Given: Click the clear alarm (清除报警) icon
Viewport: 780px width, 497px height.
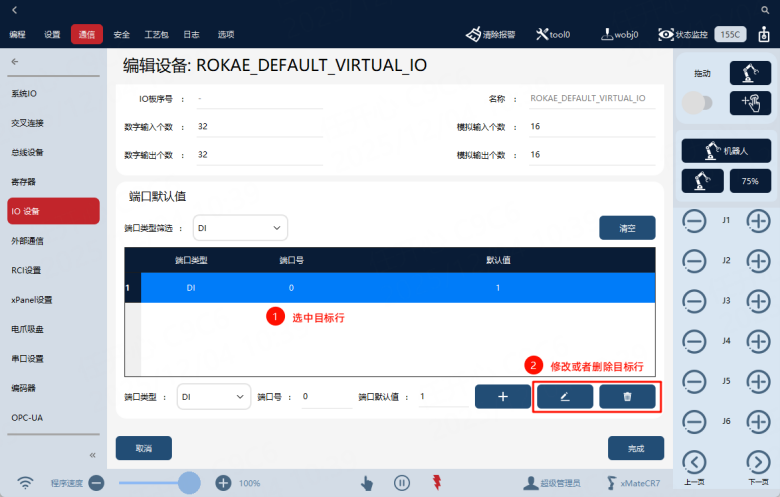Looking at the screenshot, I should tap(473, 34).
